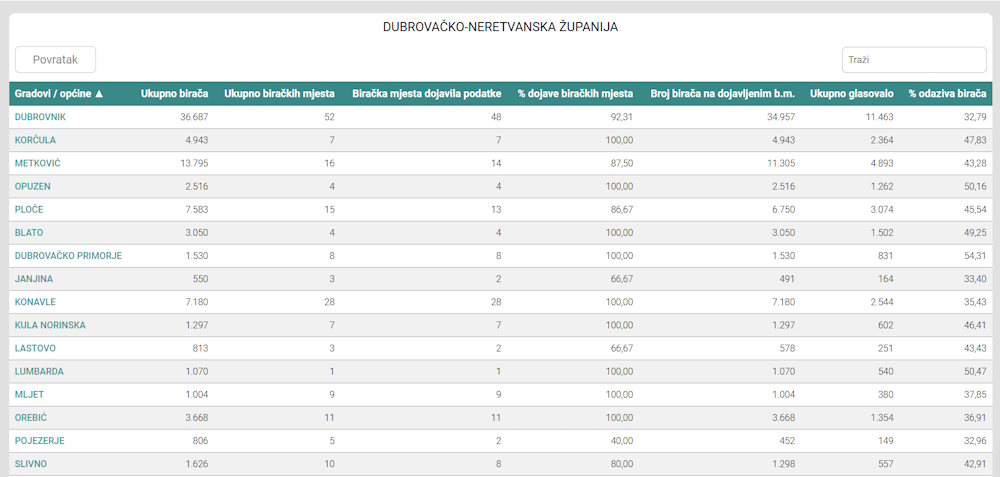The width and height of the screenshot is (1000, 477).
Task: Open the PLOČE link
Action: (x=29, y=210)
